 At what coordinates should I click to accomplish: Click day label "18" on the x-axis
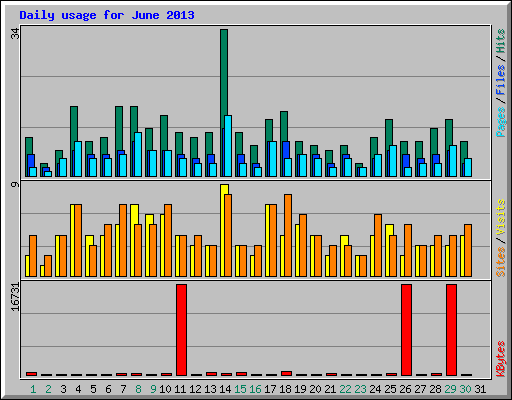coord(285,389)
